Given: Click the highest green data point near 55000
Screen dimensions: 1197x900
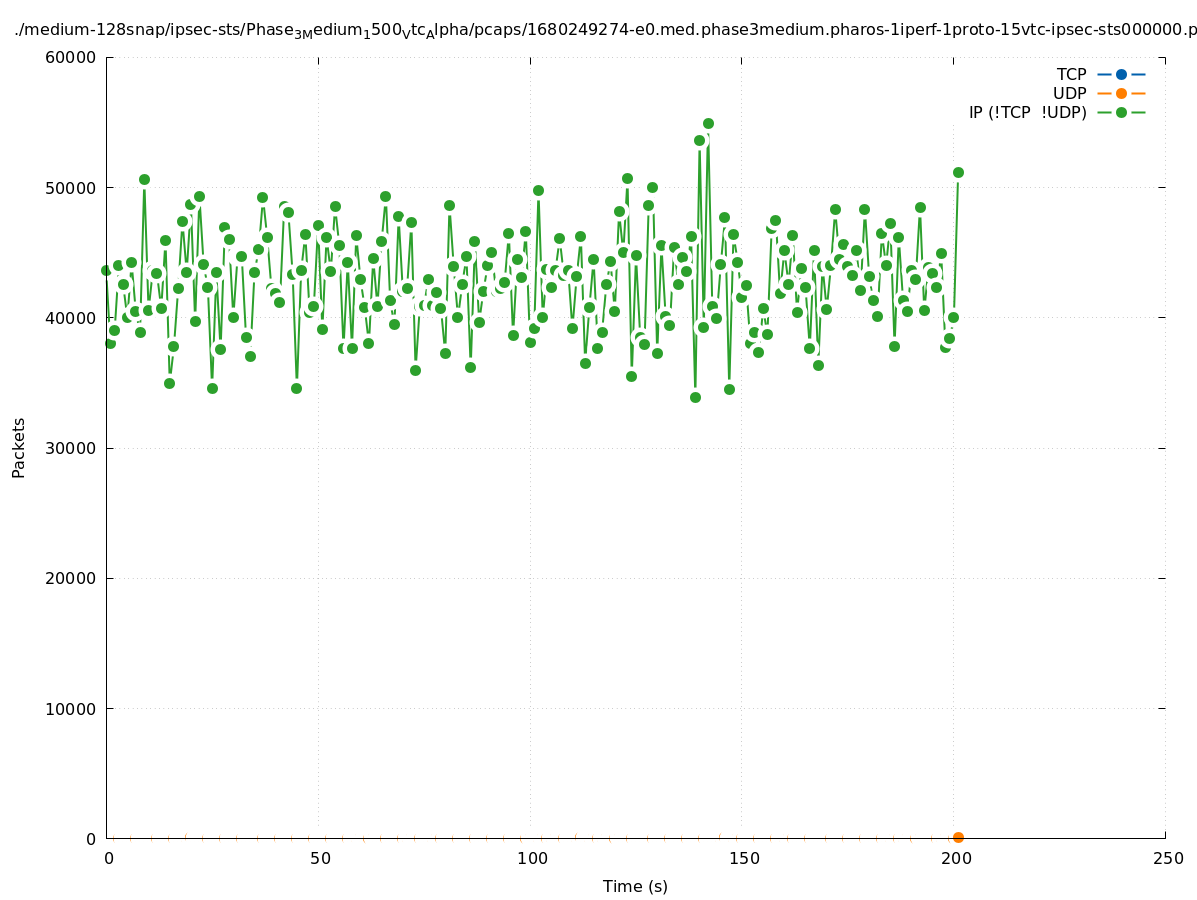Looking at the screenshot, I should (708, 123).
